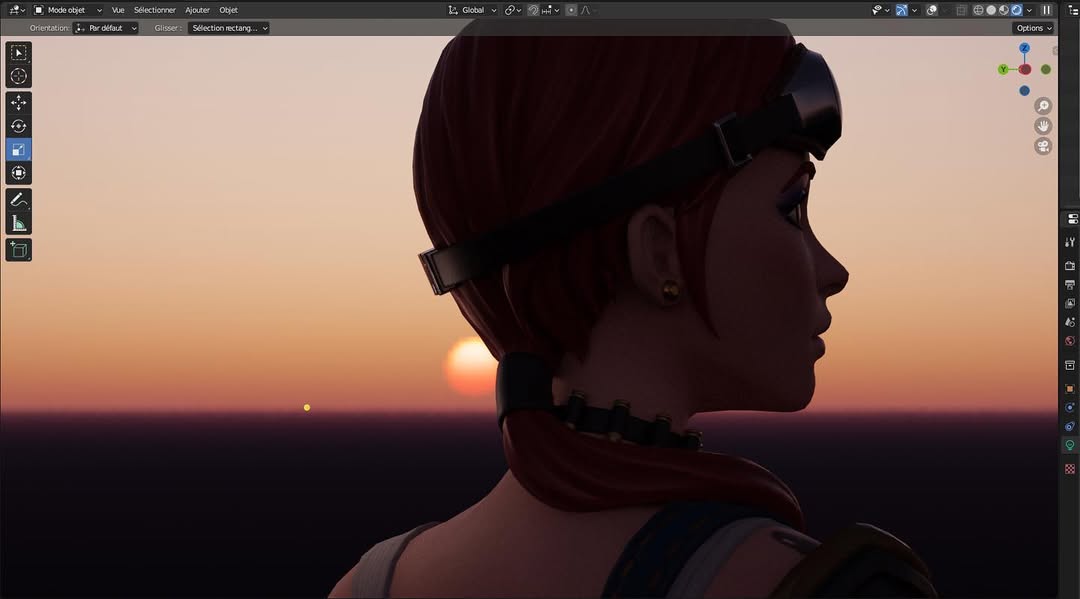1080x599 pixels.
Task: Select the Add Cube tool
Action: (x=19, y=249)
